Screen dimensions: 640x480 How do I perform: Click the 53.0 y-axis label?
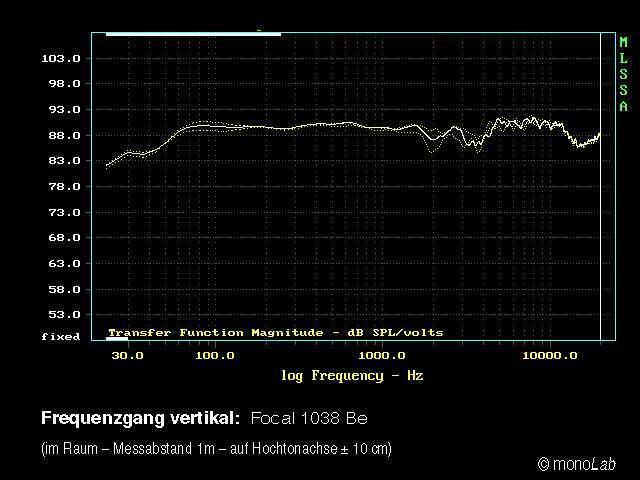[x=64, y=314]
